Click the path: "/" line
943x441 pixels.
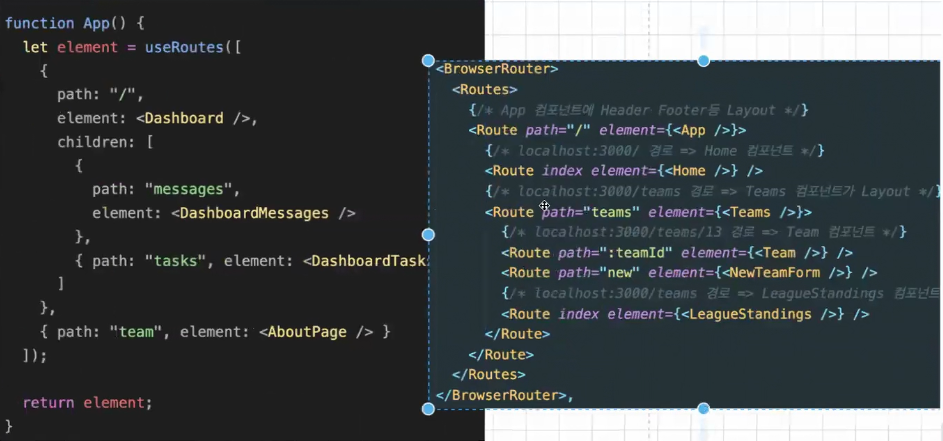coord(100,94)
